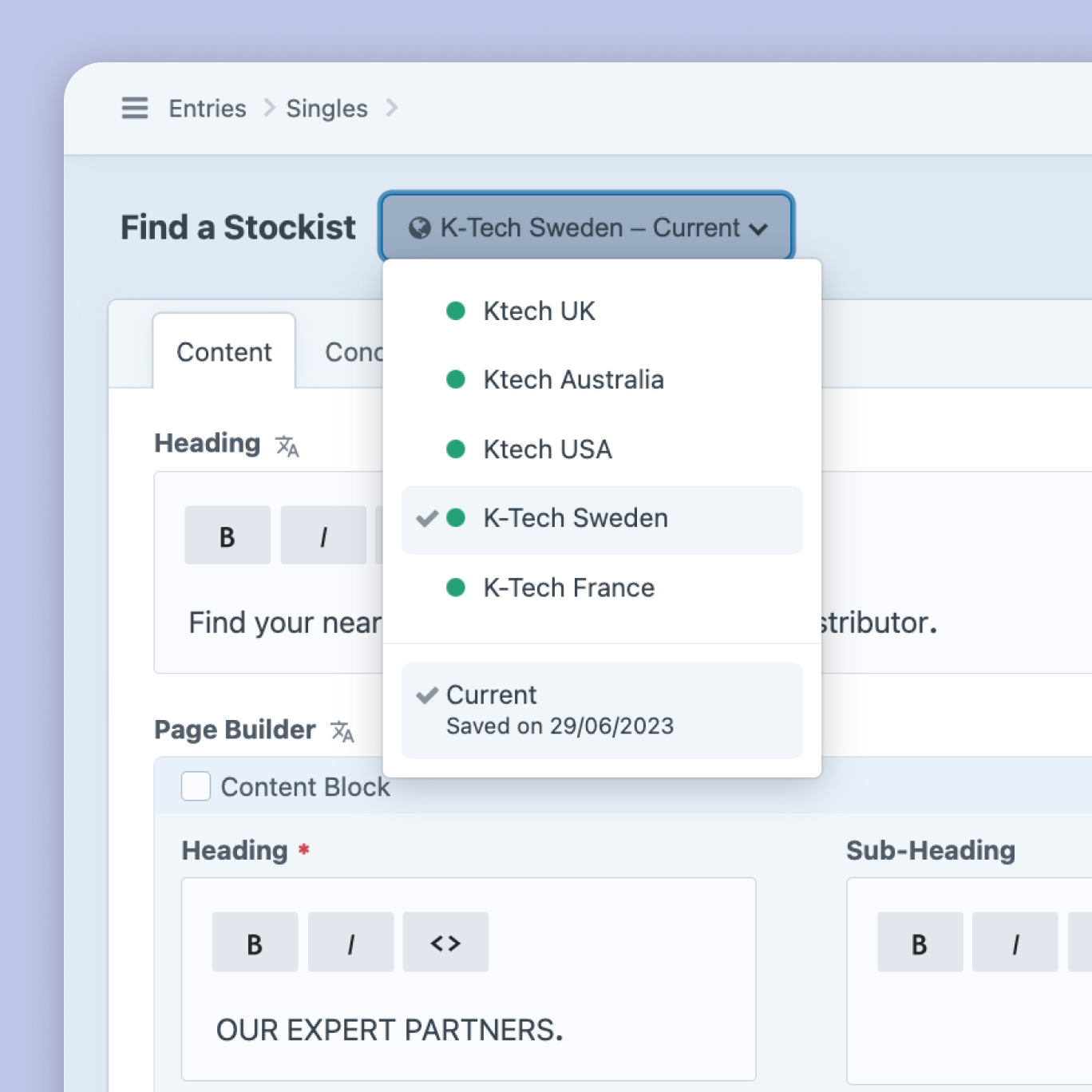Tick the Content Block checkbox
The image size is (1092, 1092).
point(196,786)
